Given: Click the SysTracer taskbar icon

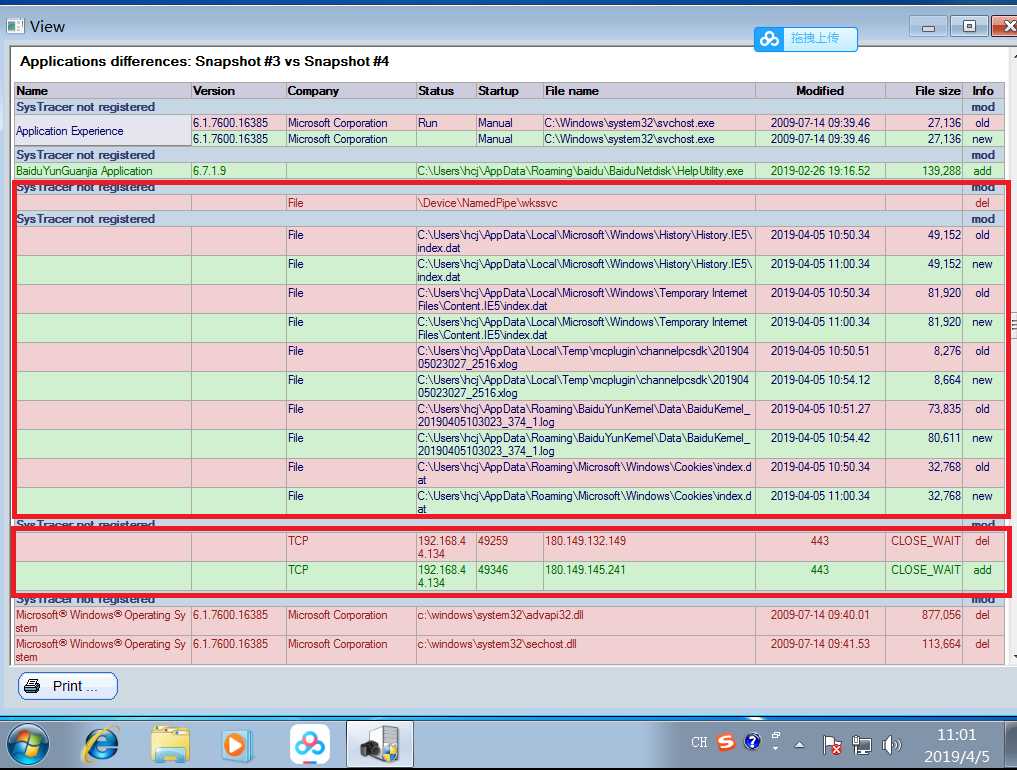Looking at the screenshot, I should (379, 745).
